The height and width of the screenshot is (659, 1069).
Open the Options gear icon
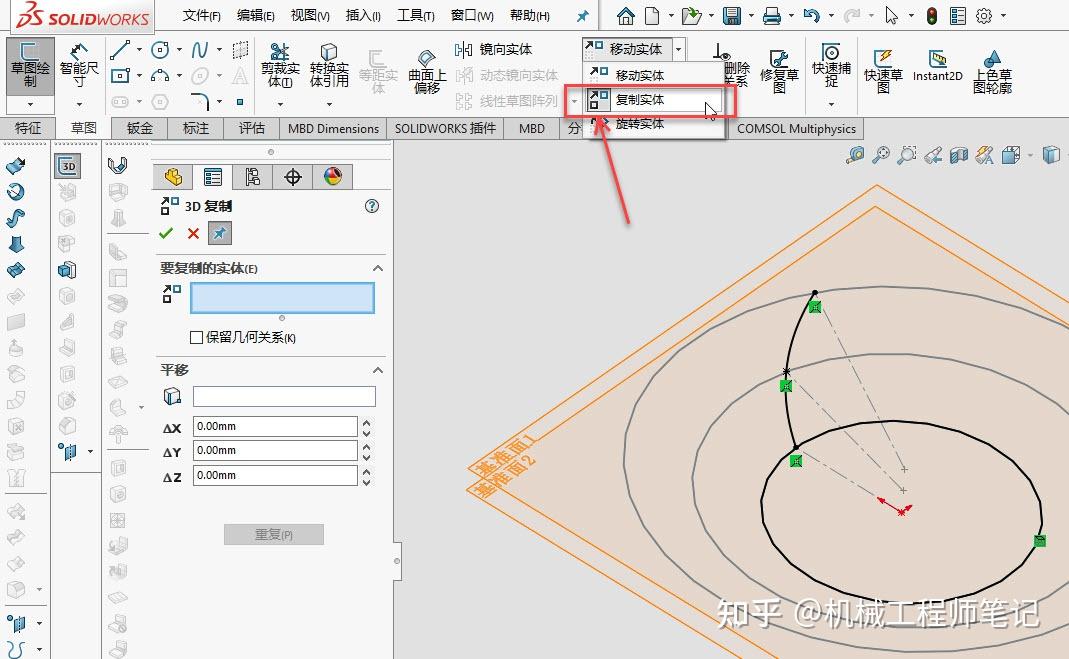[x=984, y=15]
